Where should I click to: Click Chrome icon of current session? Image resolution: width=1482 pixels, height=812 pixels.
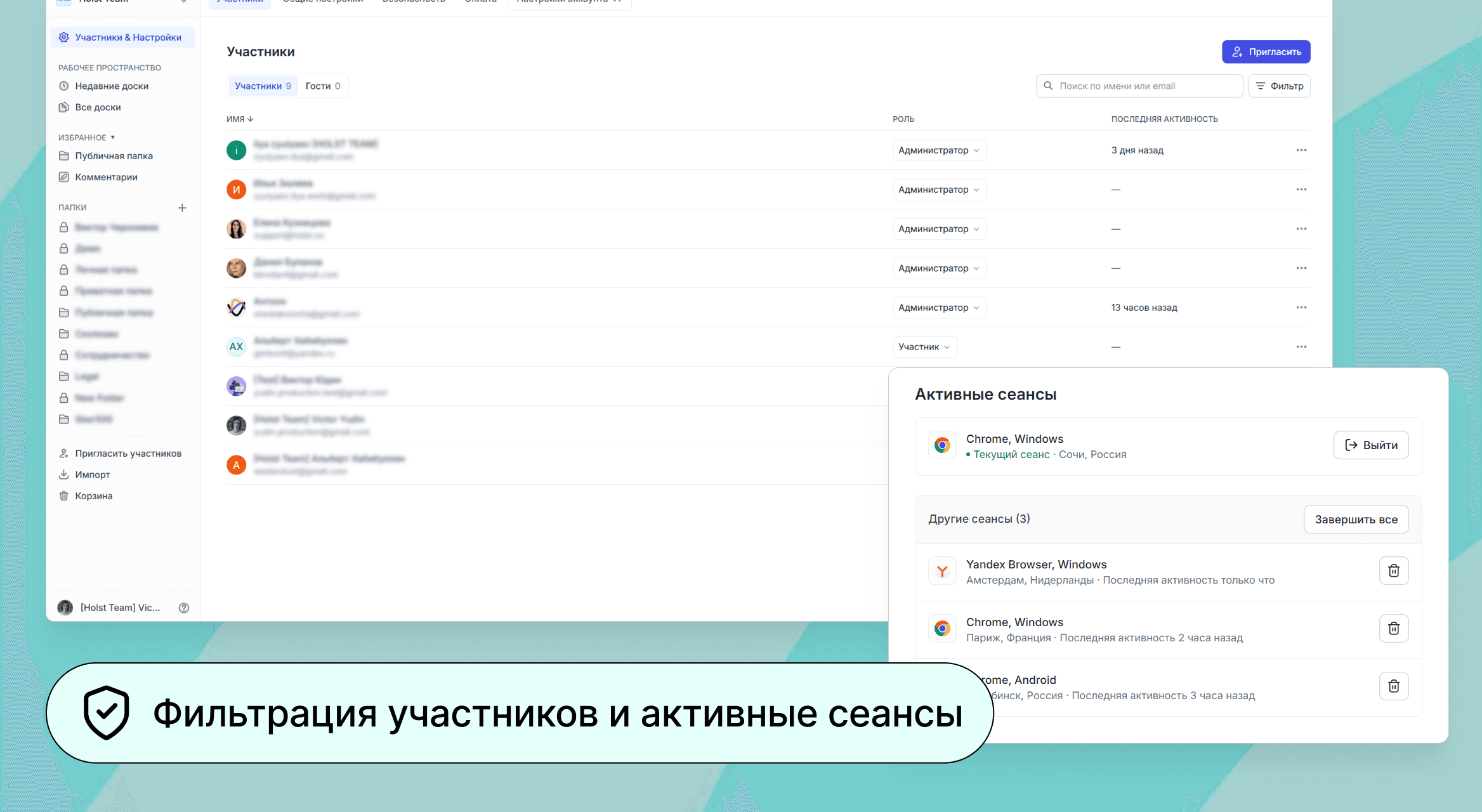pyautogui.click(x=942, y=445)
